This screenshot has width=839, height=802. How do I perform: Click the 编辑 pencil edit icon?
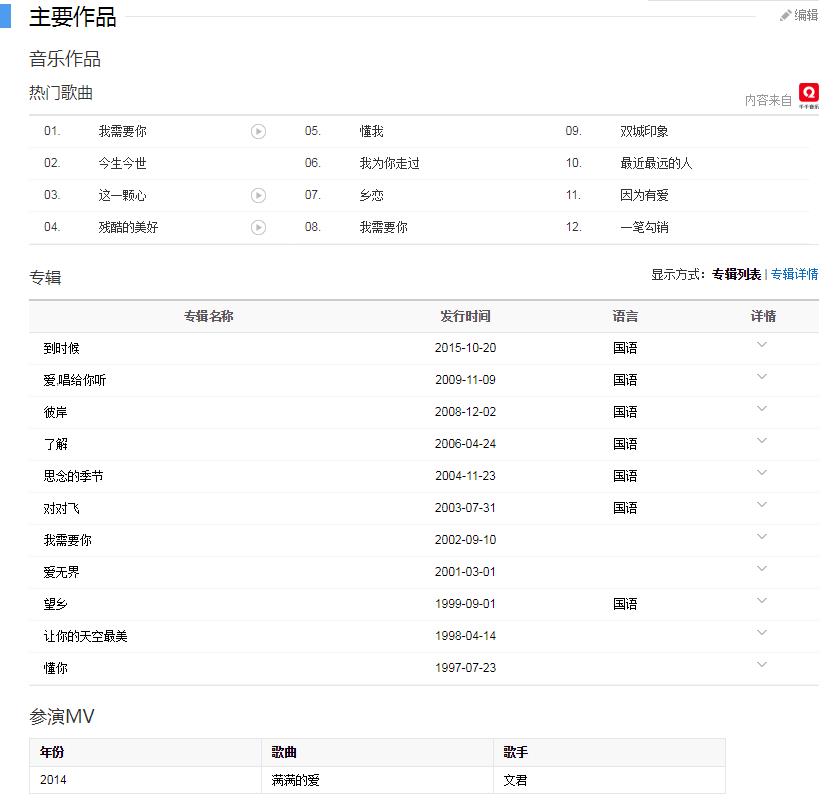pos(785,15)
